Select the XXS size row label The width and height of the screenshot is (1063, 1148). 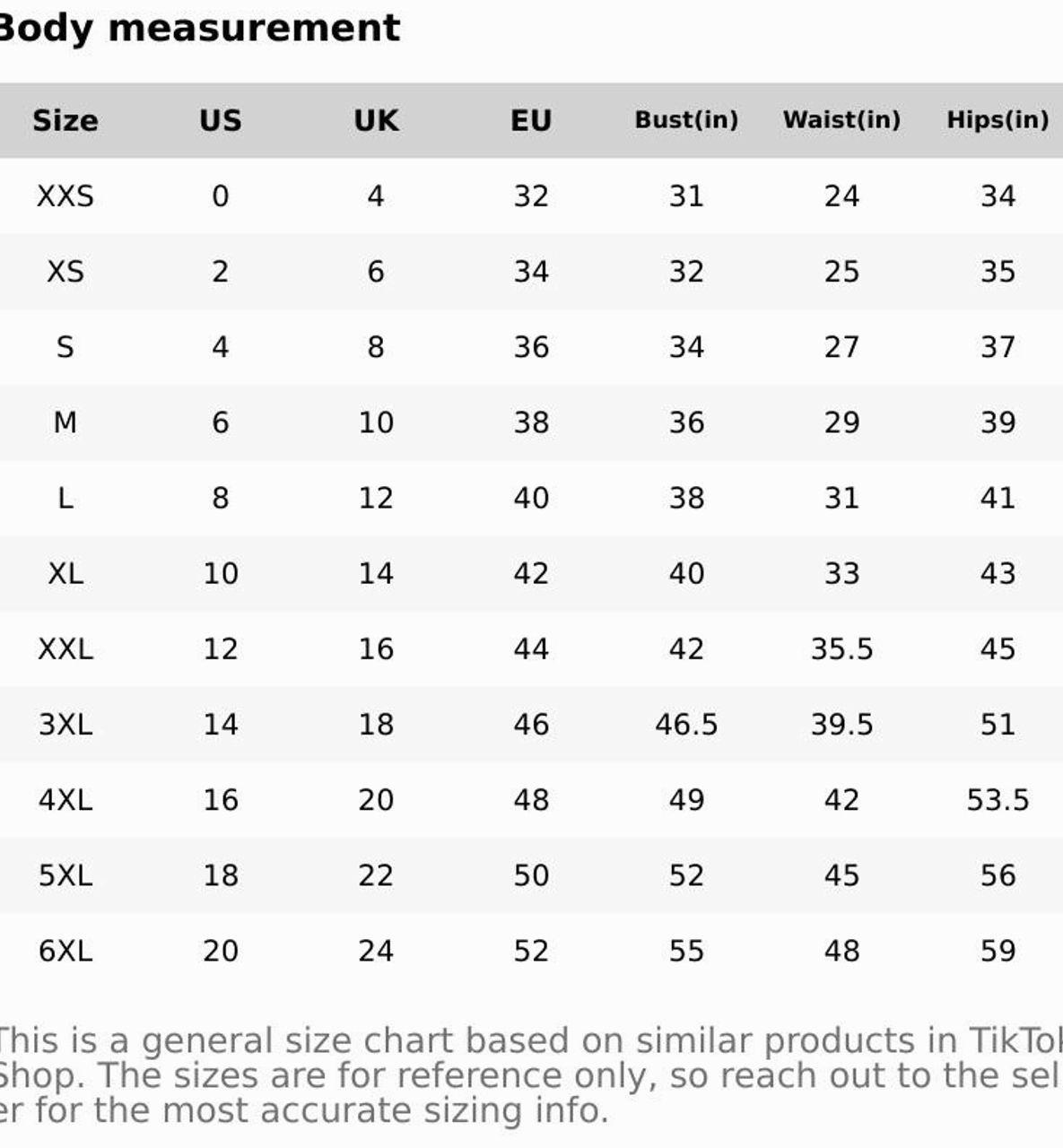click(x=65, y=196)
